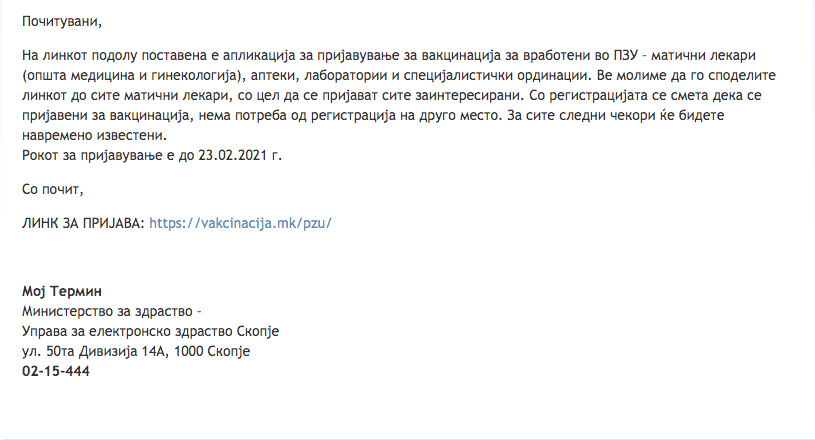Click the bold Мој Термин signature name
Image resolution: width=815 pixels, height=440 pixels.
pyautogui.click(x=62, y=291)
